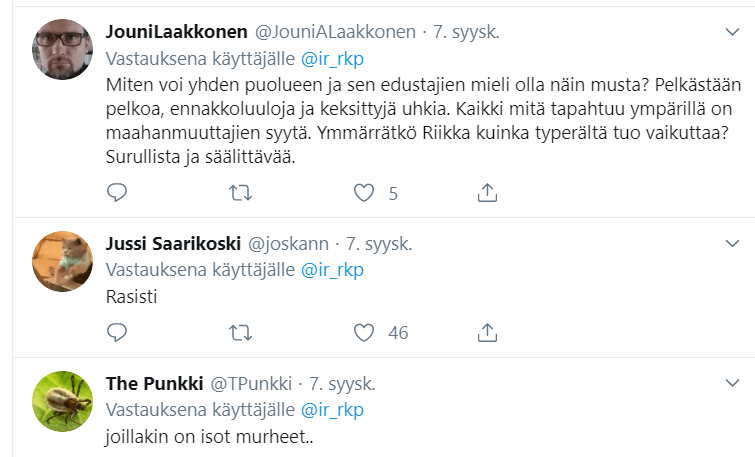The width and height of the screenshot is (755, 457).
Task: Expand the menu chevron on Jussi Saarikoski's tweet
Action: pos(731,243)
